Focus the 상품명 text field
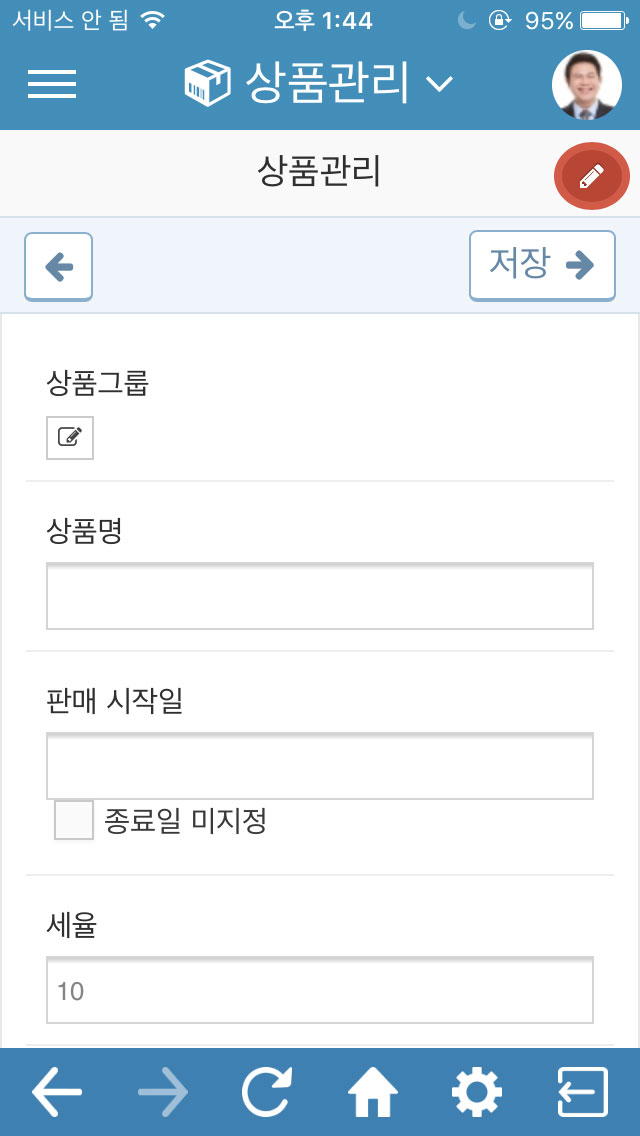 pyautogui.click(x=320, y=597)
